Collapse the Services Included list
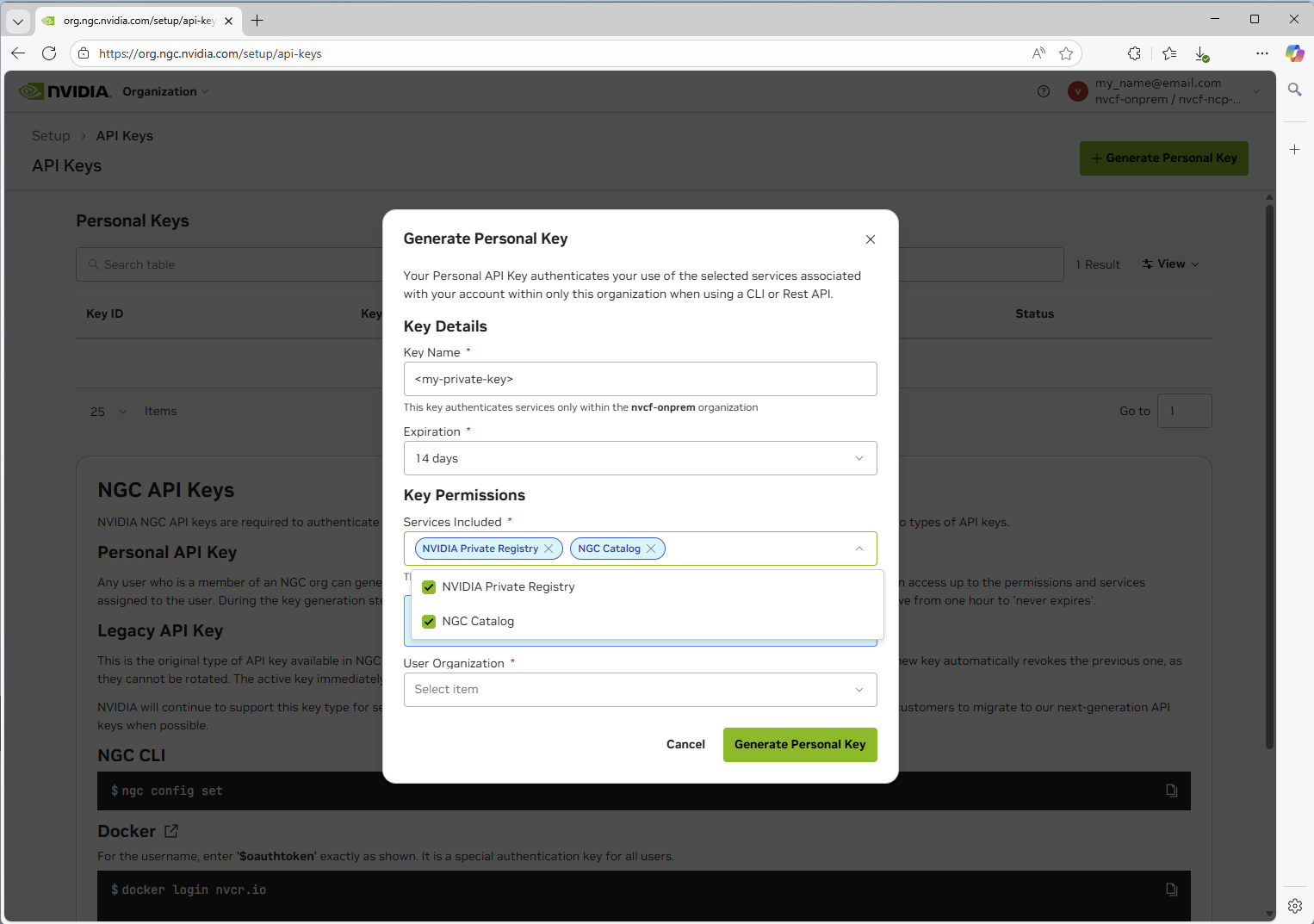Image resolution: width=1314 pixels, height=924 pixels. tap(858, 548)
